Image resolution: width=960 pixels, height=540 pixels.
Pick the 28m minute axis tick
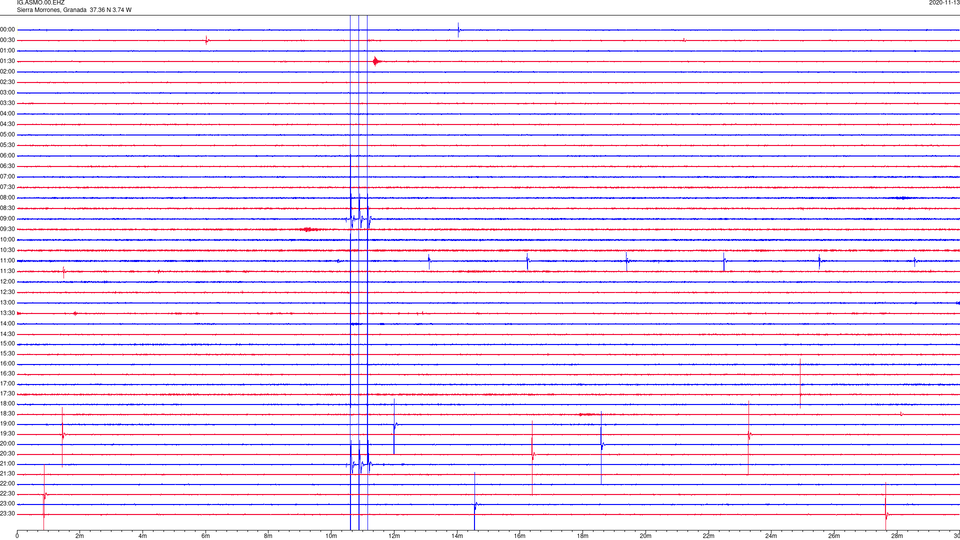[x=896, y=536]
